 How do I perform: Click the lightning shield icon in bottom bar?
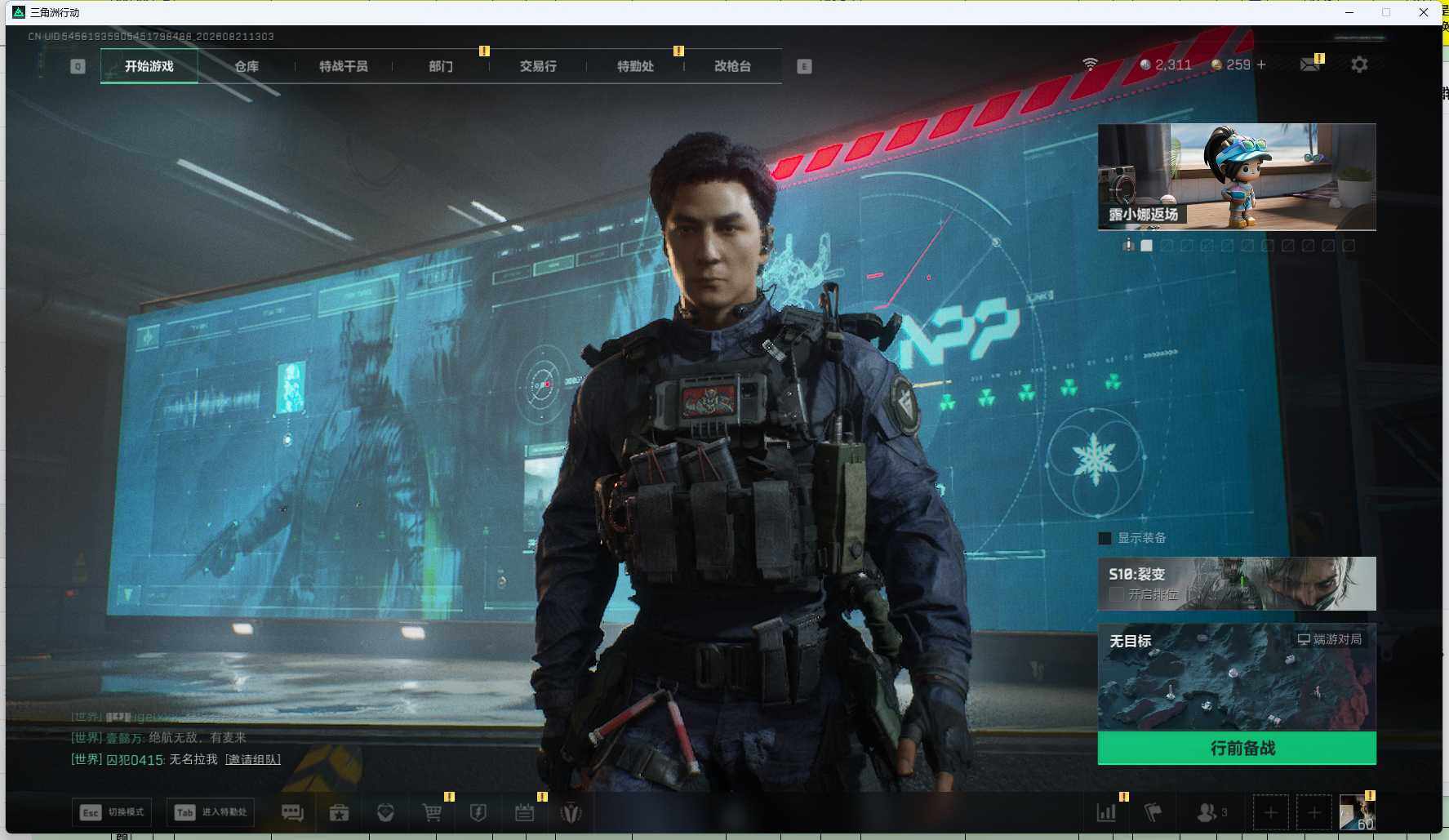pyautogui.click(x=478, y=812)
